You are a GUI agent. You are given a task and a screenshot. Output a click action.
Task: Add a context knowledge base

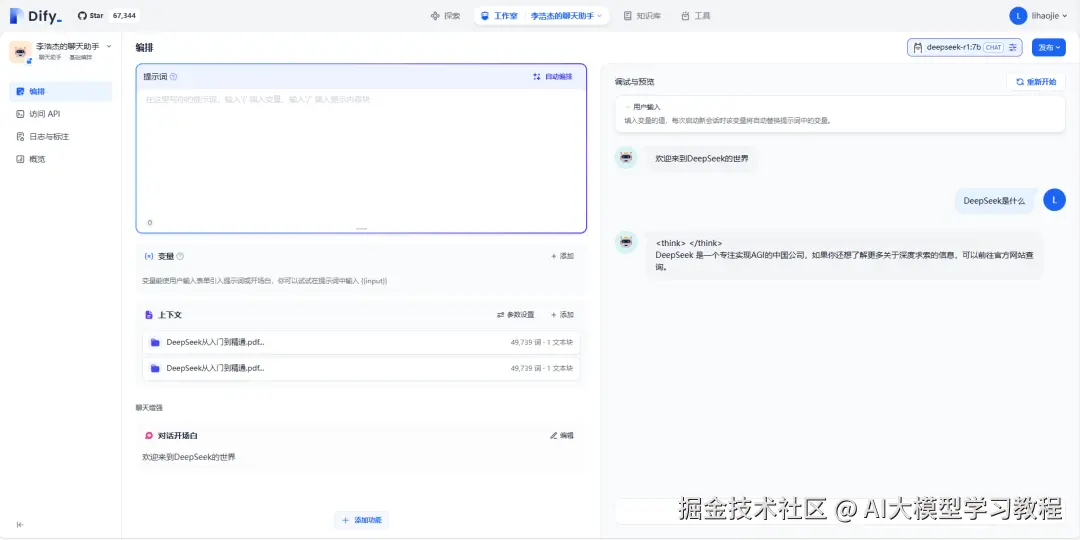(x=563, y=315)
